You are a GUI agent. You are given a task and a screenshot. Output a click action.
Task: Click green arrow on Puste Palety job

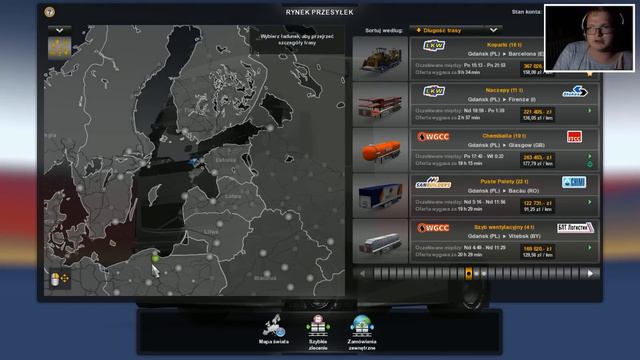[589, 202]
